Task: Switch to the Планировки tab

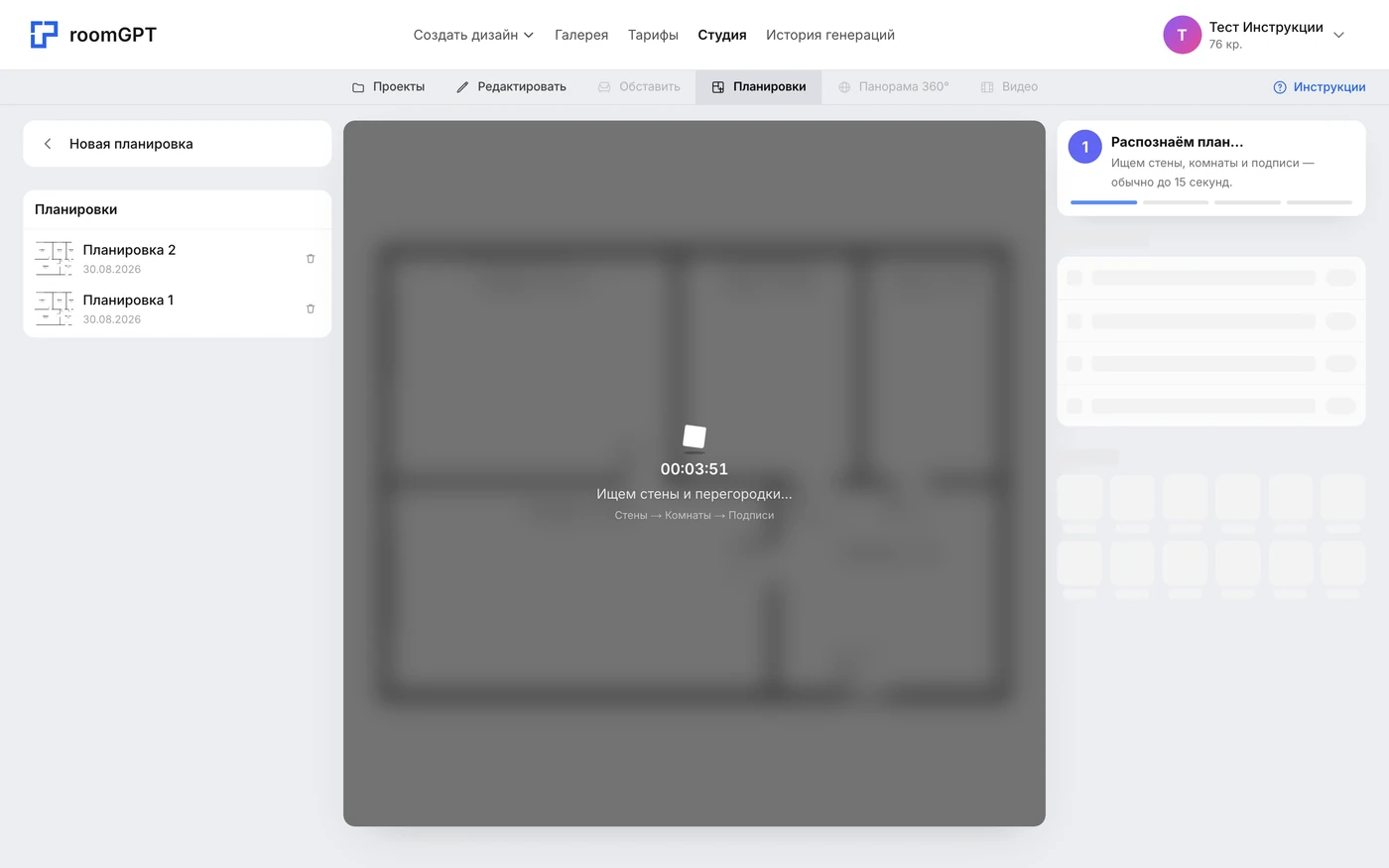Action: pyautogui.click(x=758, y=87)
